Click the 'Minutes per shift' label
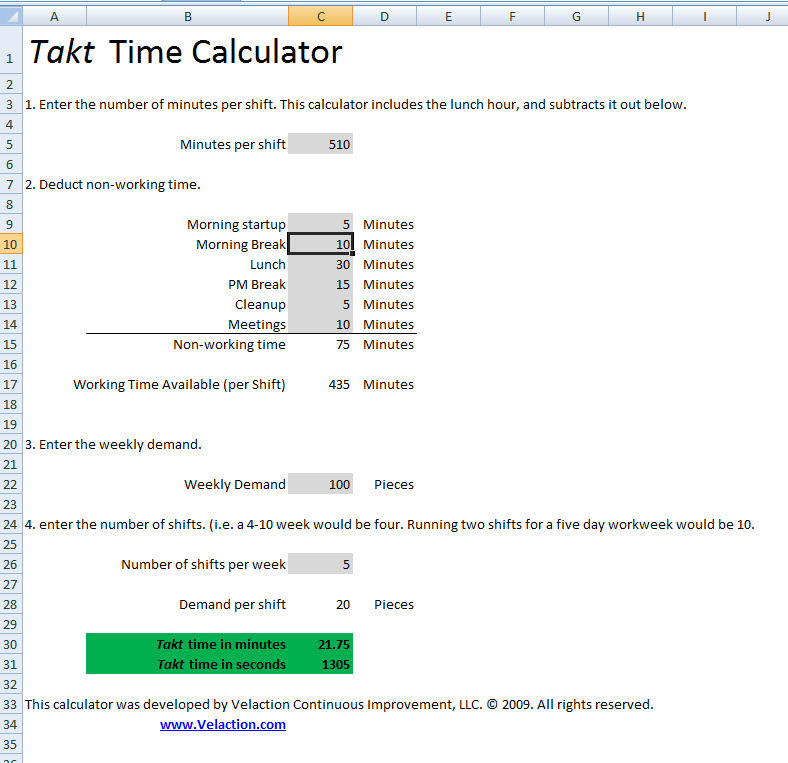788x763 pixels. [x=233, y=145]
